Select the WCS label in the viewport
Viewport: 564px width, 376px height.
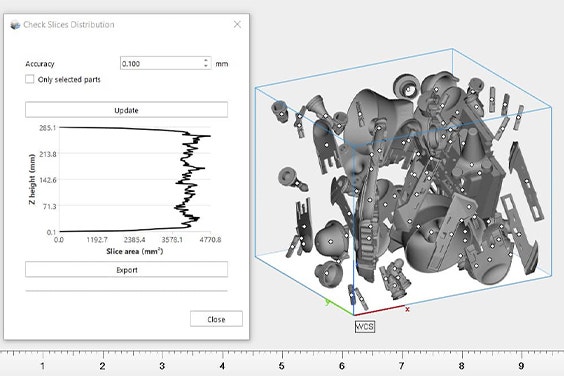point(364,327)
